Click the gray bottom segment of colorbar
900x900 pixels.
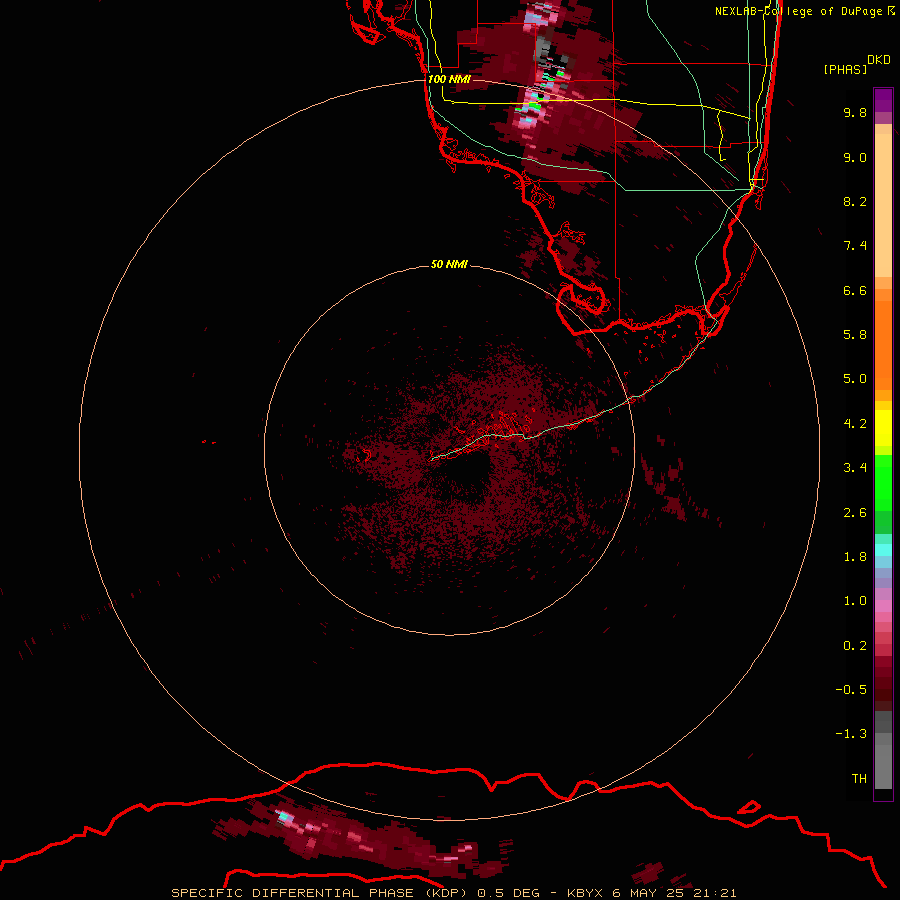(883, 767)
